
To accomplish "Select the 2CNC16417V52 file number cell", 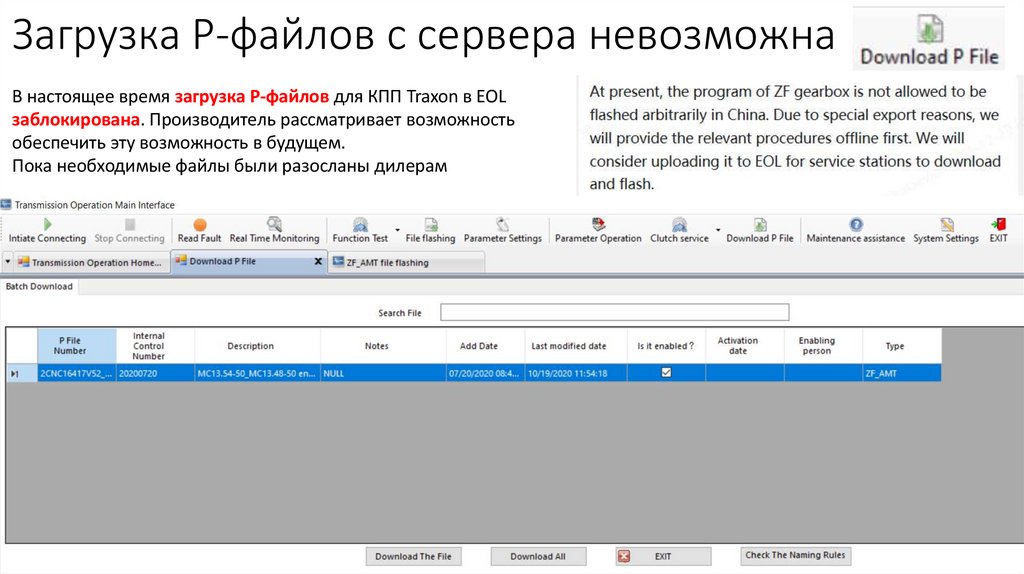I will click(77, 374).
